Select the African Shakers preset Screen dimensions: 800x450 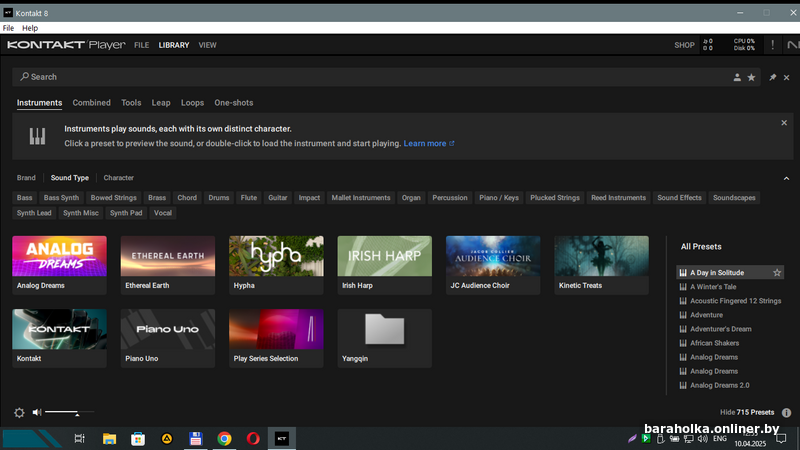tap(730, 343)
